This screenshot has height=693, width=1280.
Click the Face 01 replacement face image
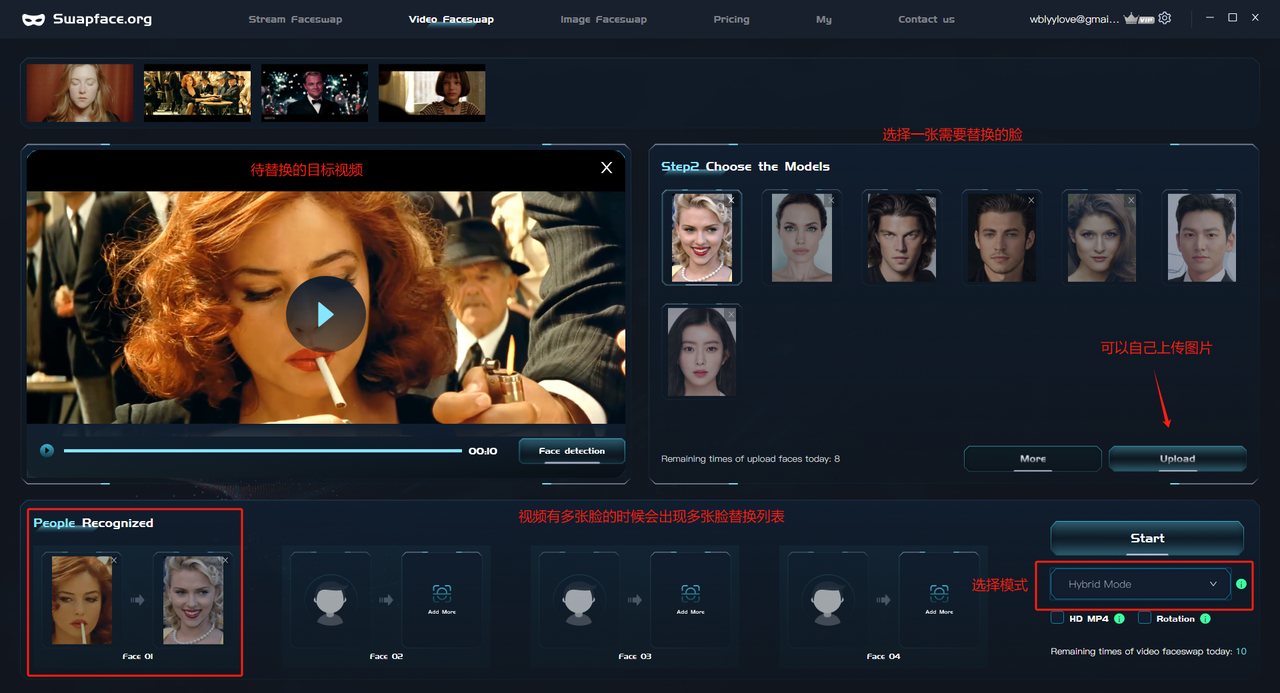point(193,600)
